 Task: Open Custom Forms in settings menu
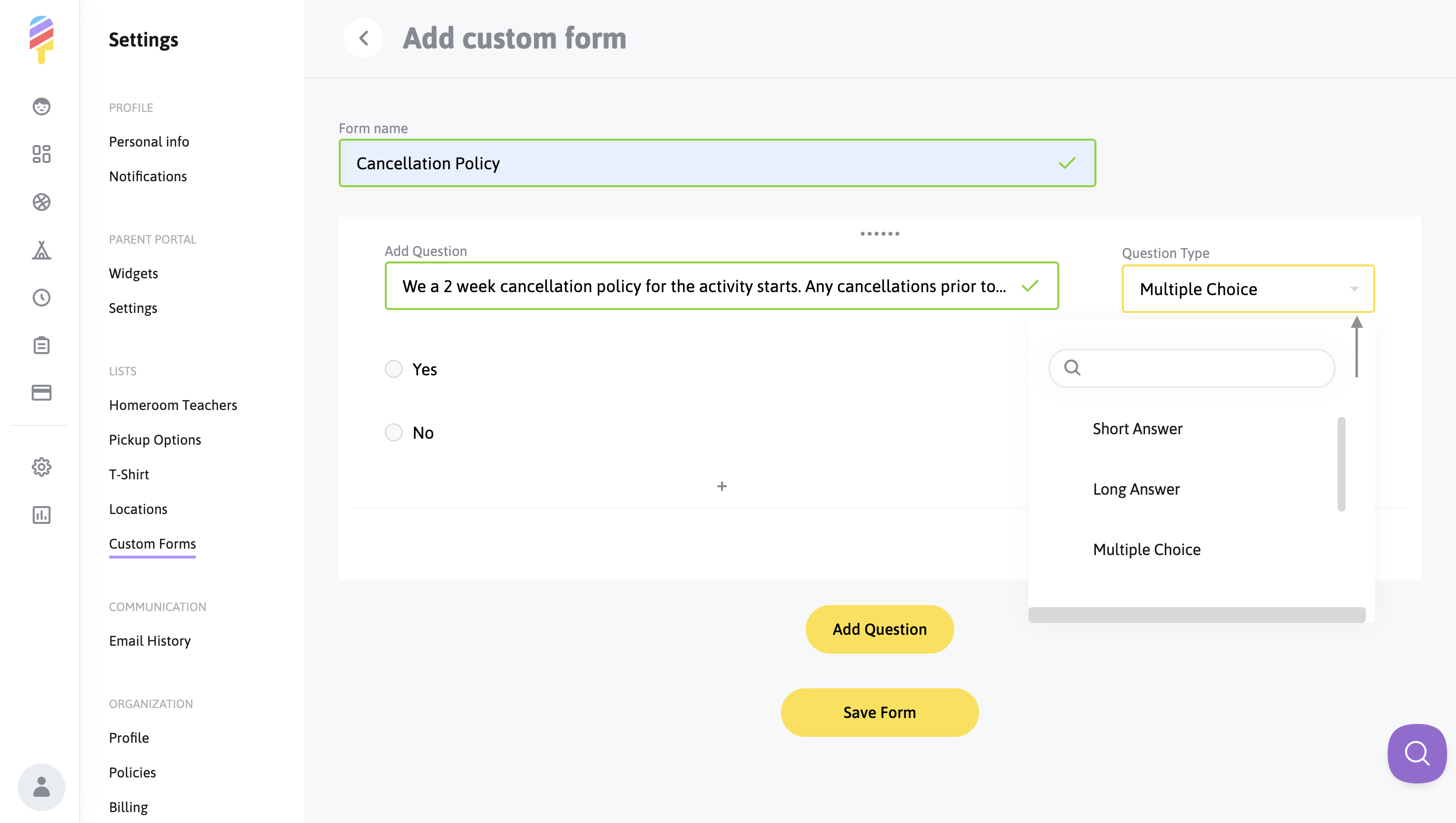tap(152, 544)
